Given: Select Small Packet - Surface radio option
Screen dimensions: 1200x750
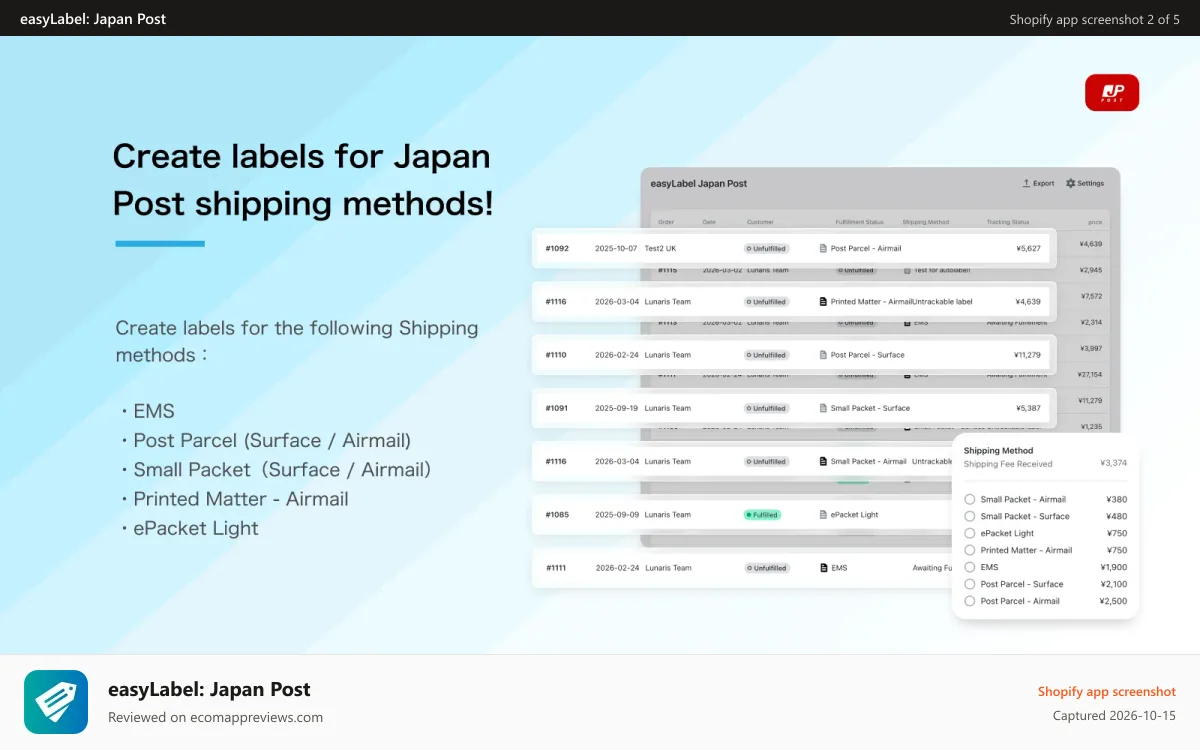Looking at the screenshot, I should (x=969, y=516).
